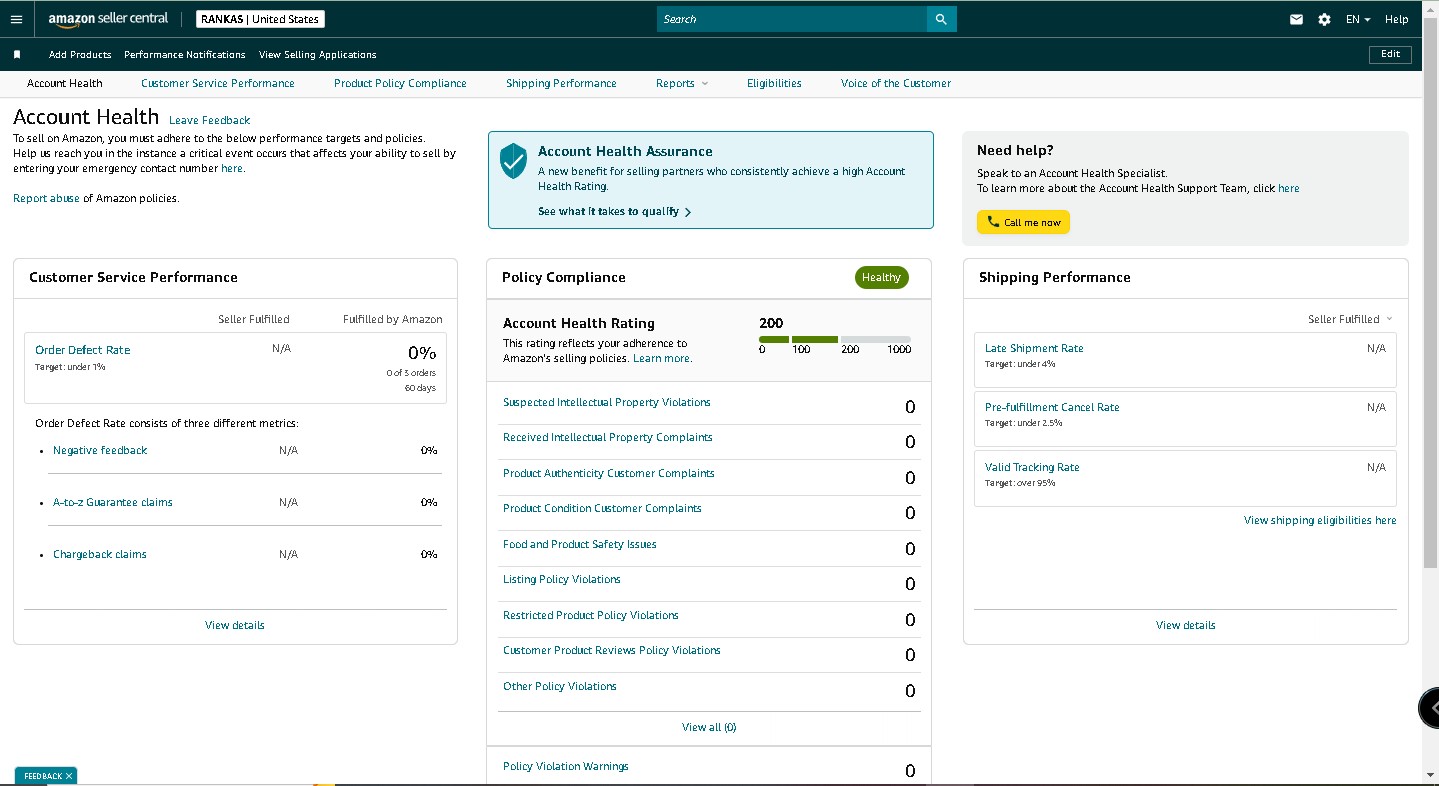Open the mail messages icon
The width and height of the screenshot is (1439, 786).
pos(1296,19)
